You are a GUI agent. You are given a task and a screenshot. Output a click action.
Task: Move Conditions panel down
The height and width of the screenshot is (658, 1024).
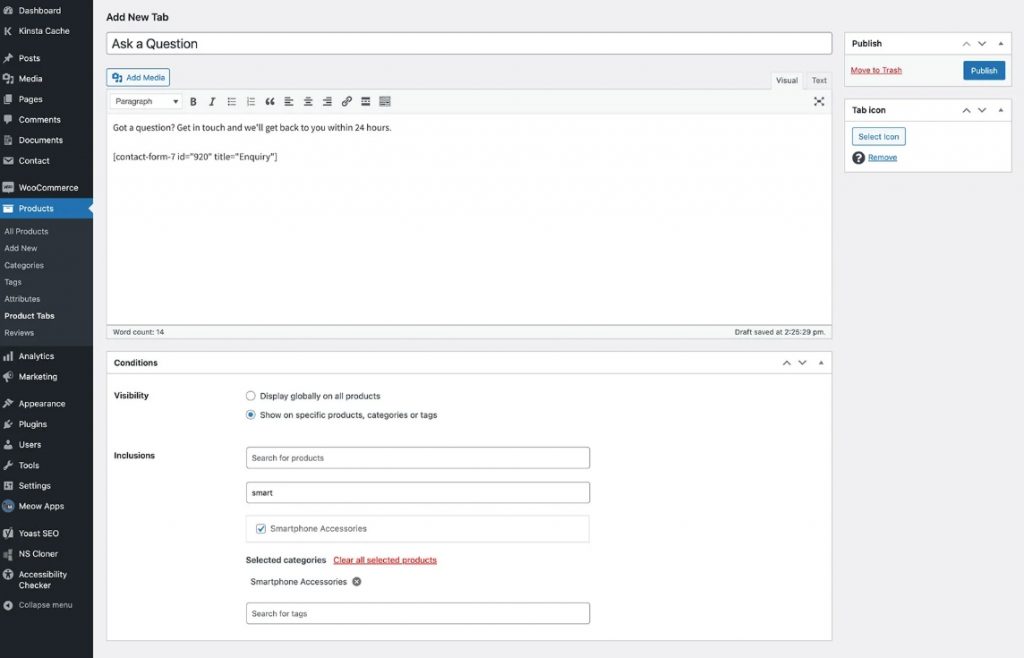click(x=802, y=363)
